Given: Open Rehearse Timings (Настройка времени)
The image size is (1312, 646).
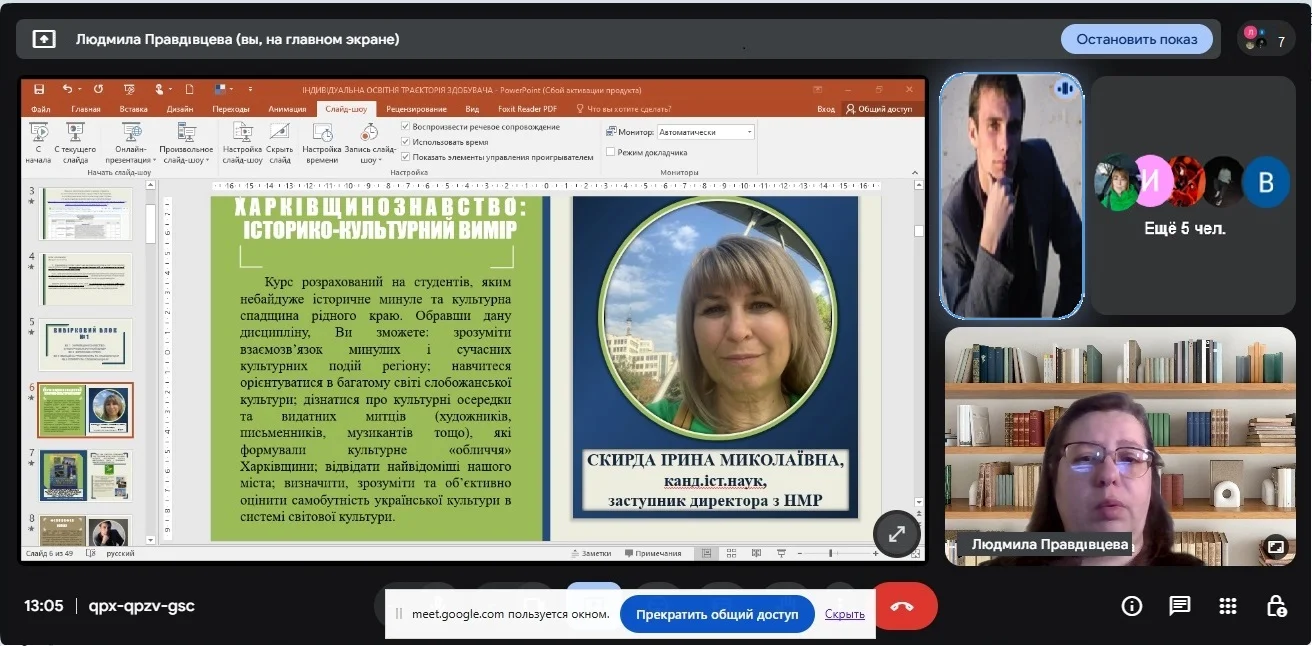Looking at the screenshot, I should (322, 141).
